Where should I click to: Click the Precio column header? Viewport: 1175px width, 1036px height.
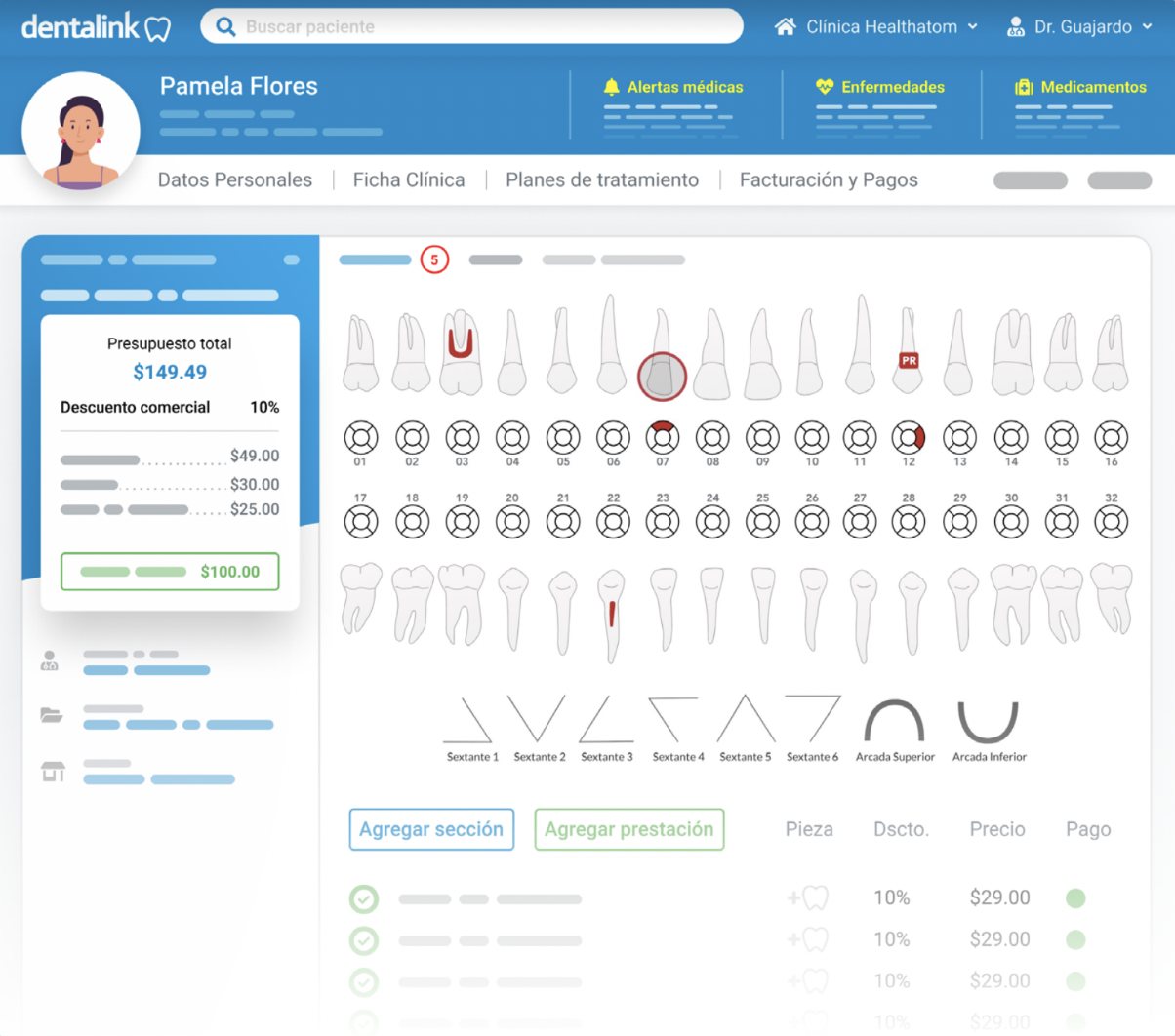[x=997, y=829]
